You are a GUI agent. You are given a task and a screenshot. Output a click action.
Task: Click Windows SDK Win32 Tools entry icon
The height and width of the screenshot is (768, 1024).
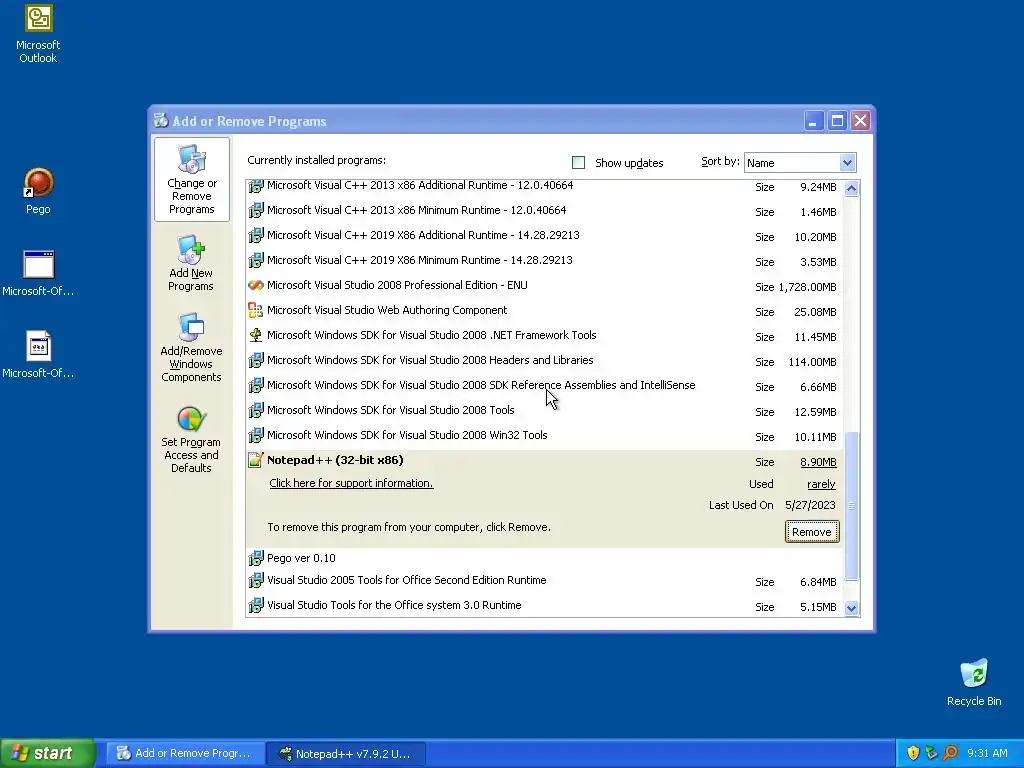255,435
